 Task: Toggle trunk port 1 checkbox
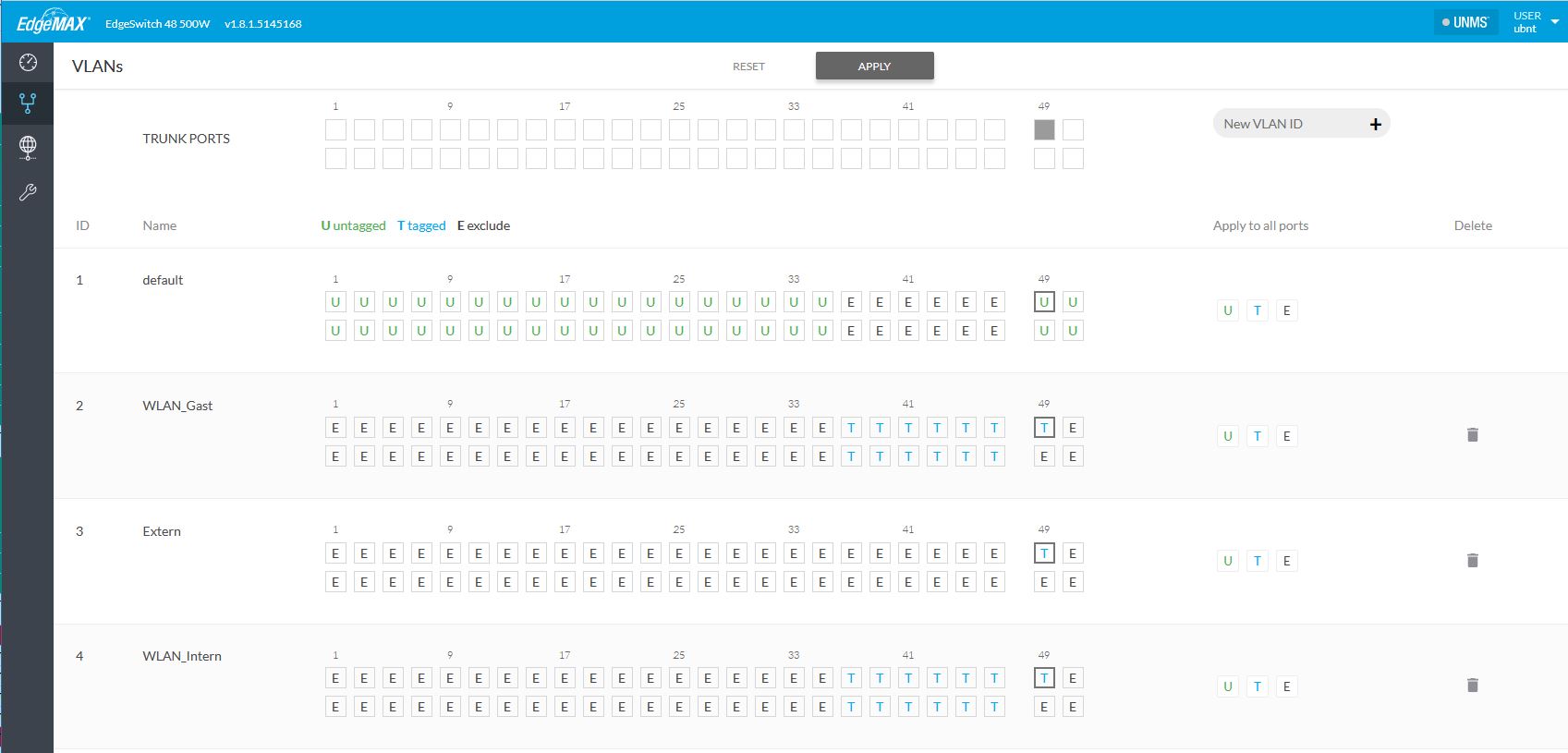[x=335, y=130]
